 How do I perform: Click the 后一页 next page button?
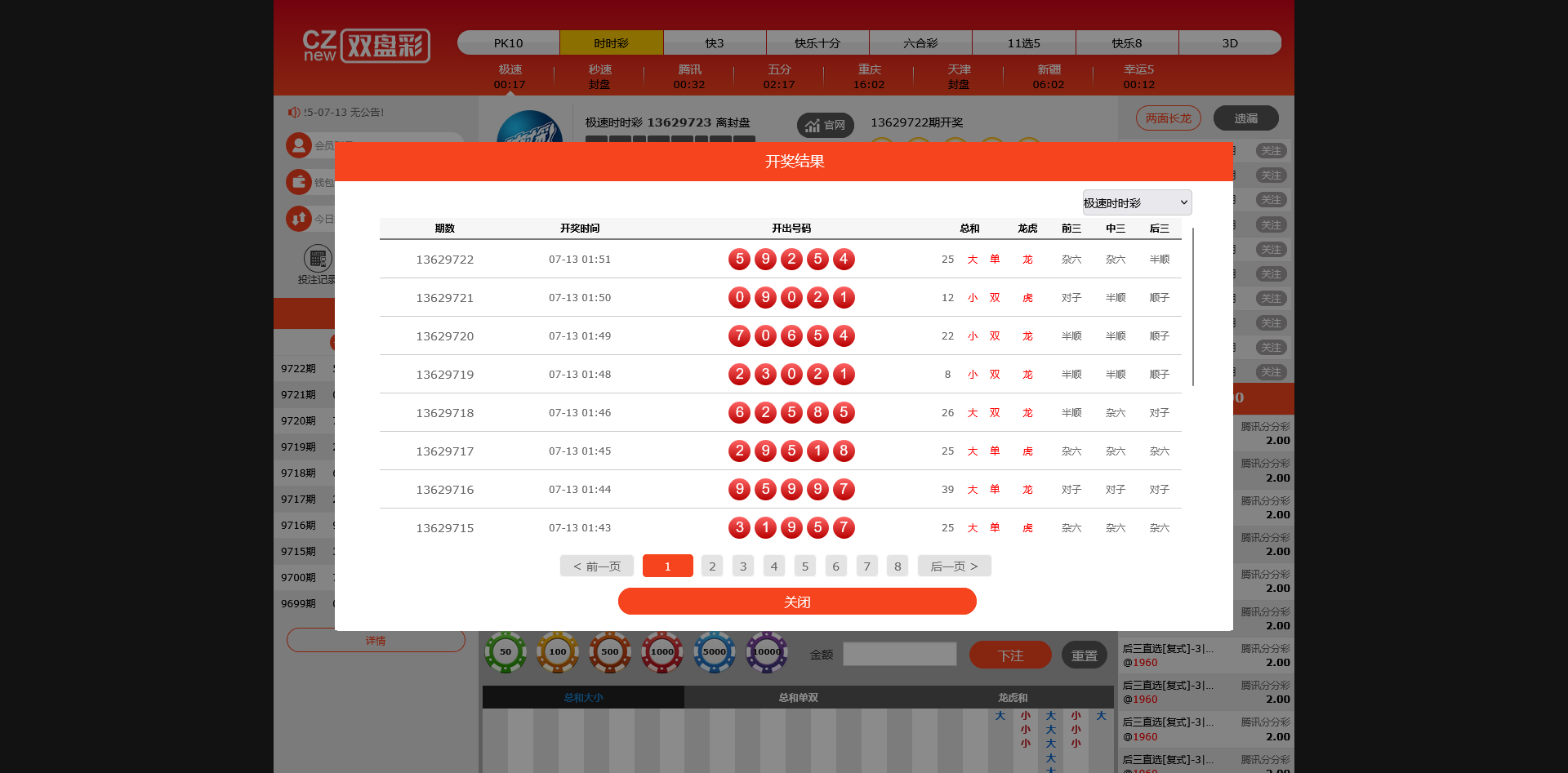point(955,566)
